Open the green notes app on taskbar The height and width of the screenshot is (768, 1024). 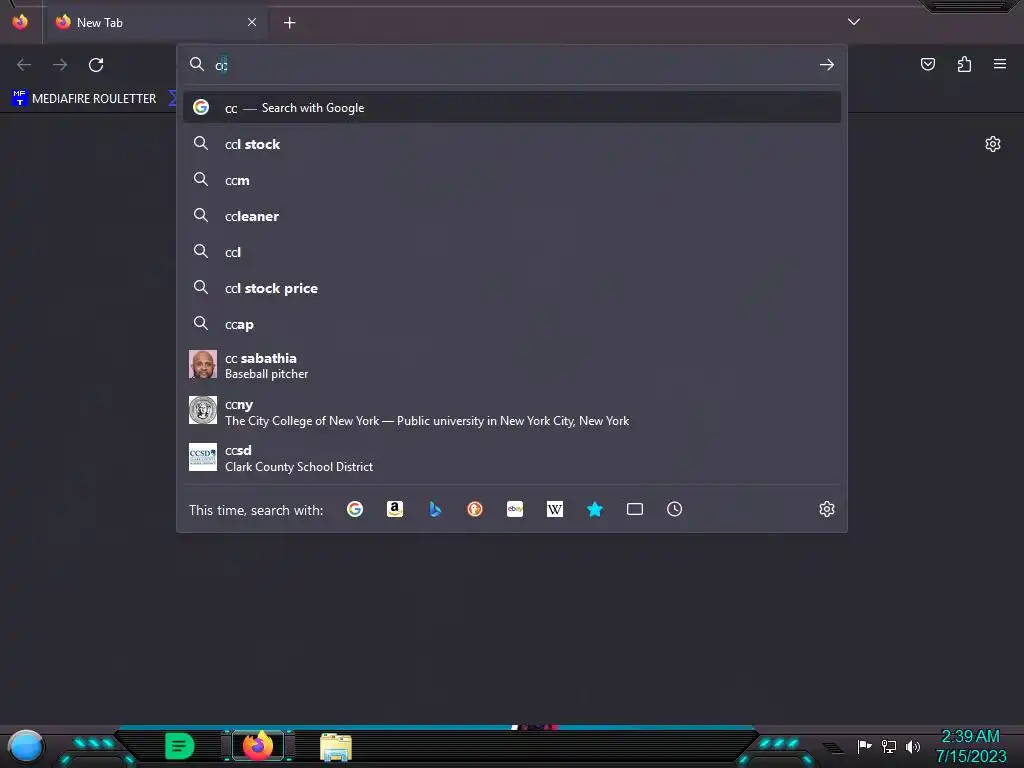[179, 746]
